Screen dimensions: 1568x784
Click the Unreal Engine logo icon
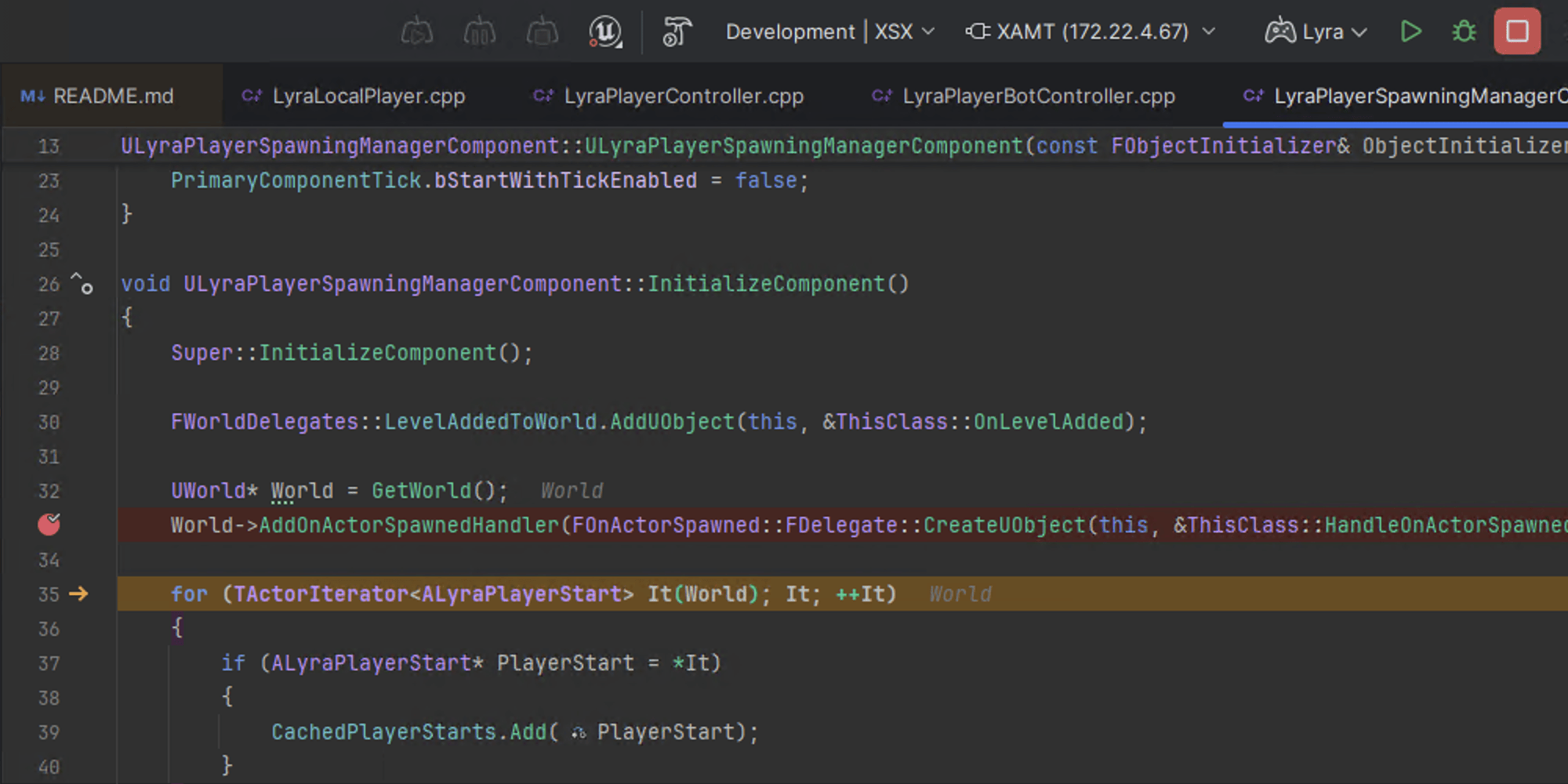[605, 32]
